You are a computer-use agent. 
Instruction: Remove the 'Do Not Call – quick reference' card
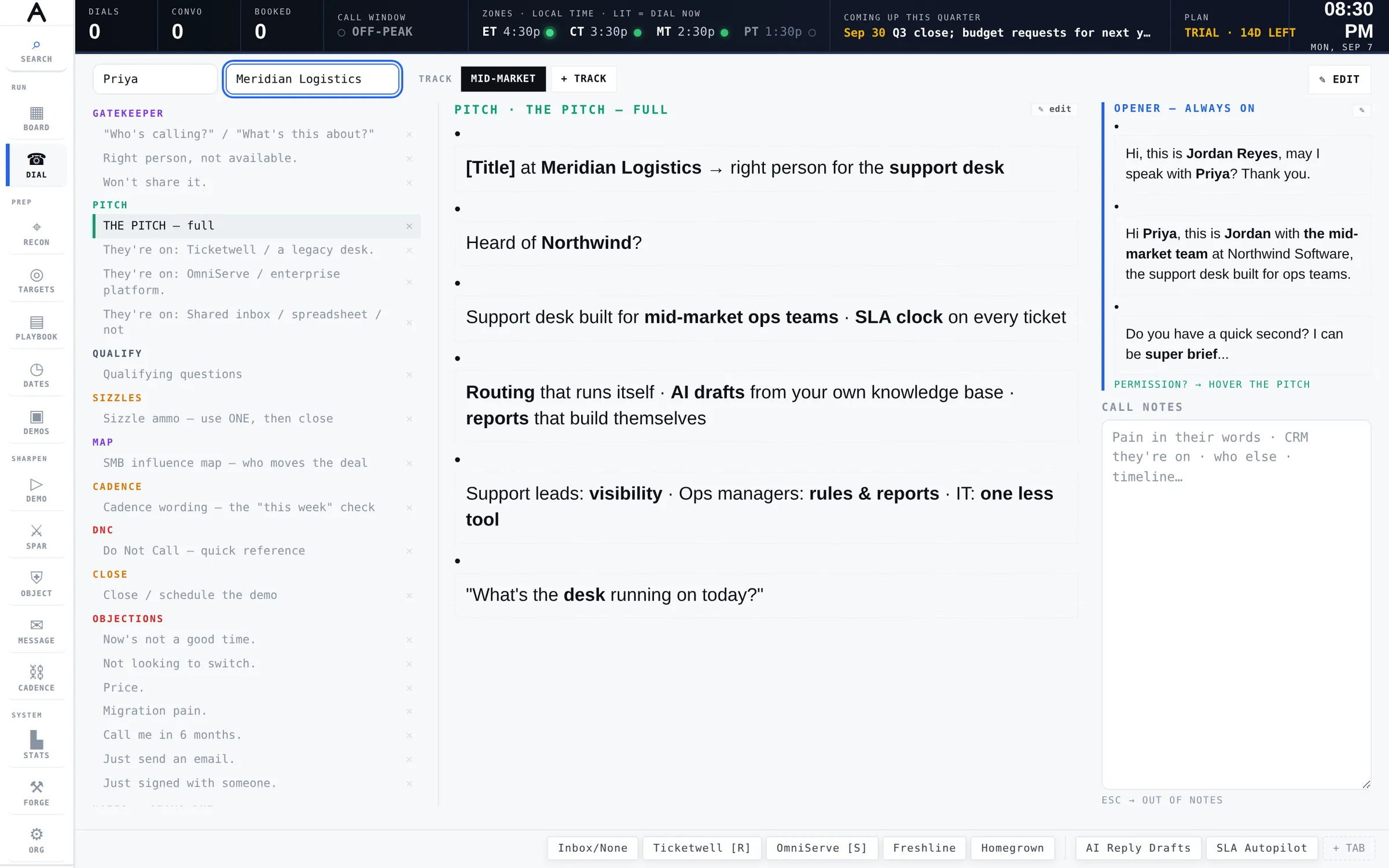pos(409,551)
